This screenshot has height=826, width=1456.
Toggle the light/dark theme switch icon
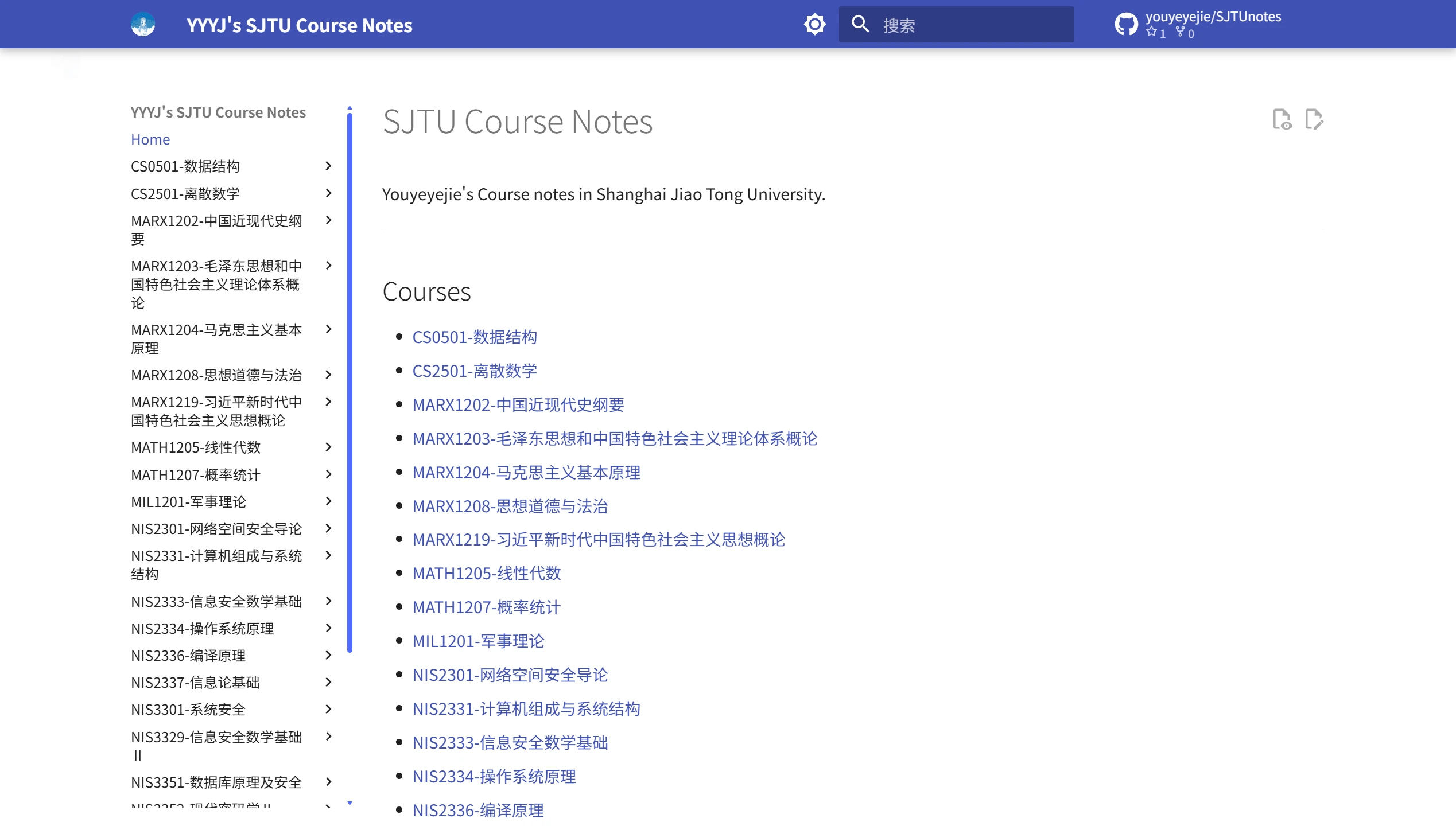pyautogui.click(x=814, y=24)
